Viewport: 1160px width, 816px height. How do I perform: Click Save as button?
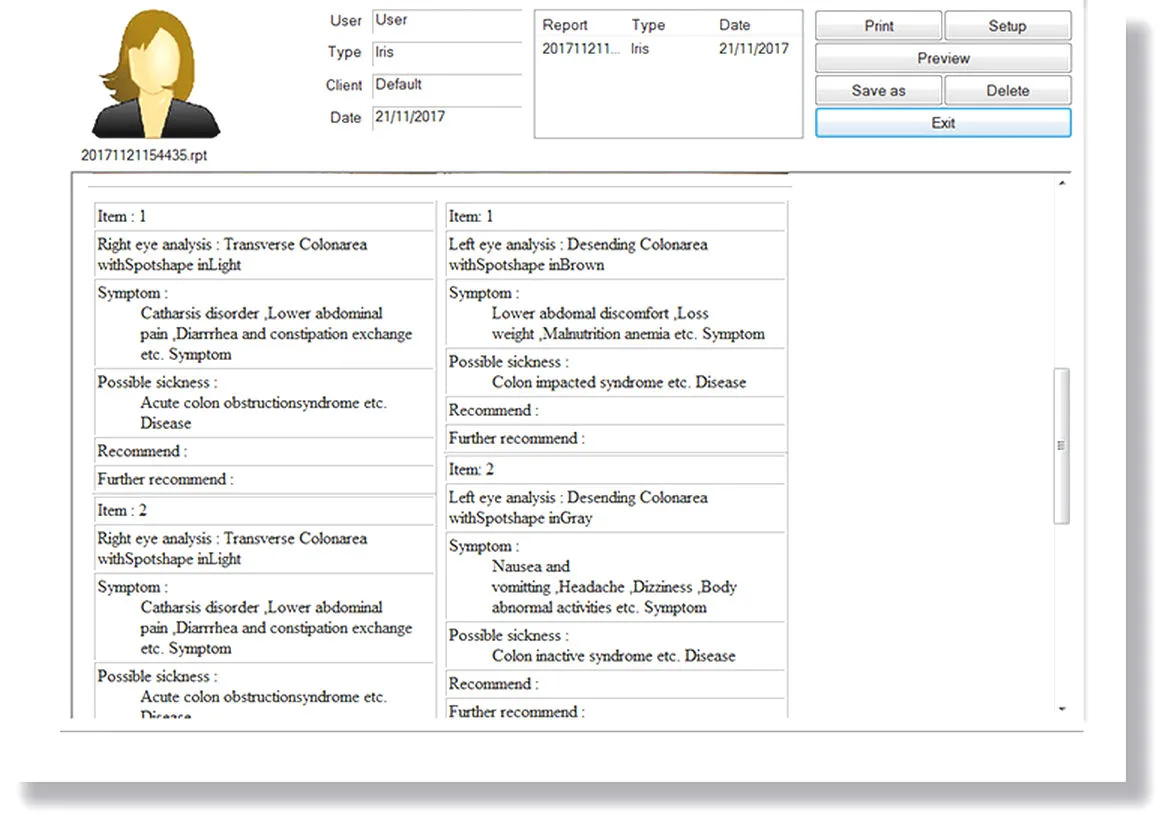[x=878, y=90]
